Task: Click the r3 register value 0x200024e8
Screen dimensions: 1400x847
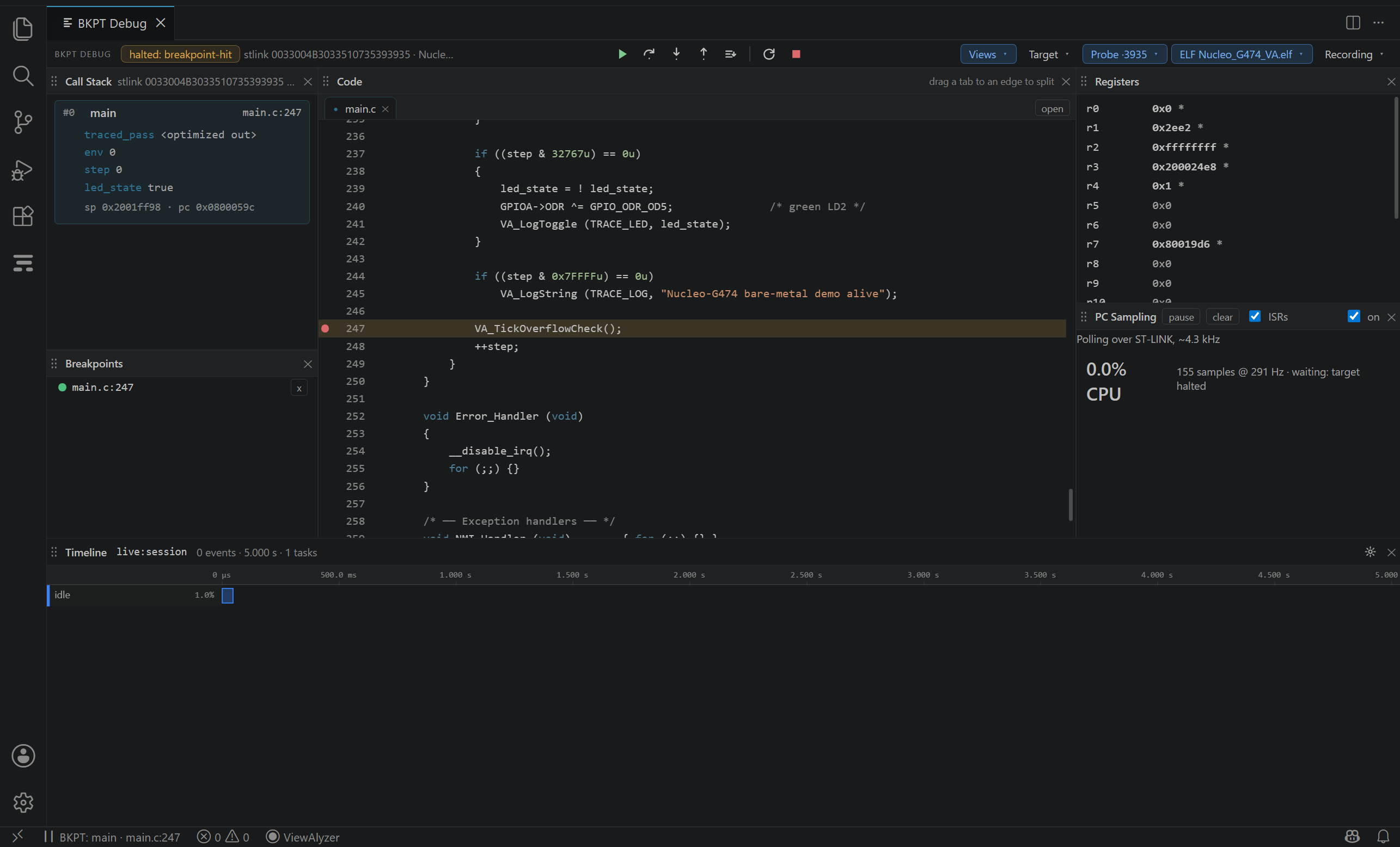Action: [1184, 167]
